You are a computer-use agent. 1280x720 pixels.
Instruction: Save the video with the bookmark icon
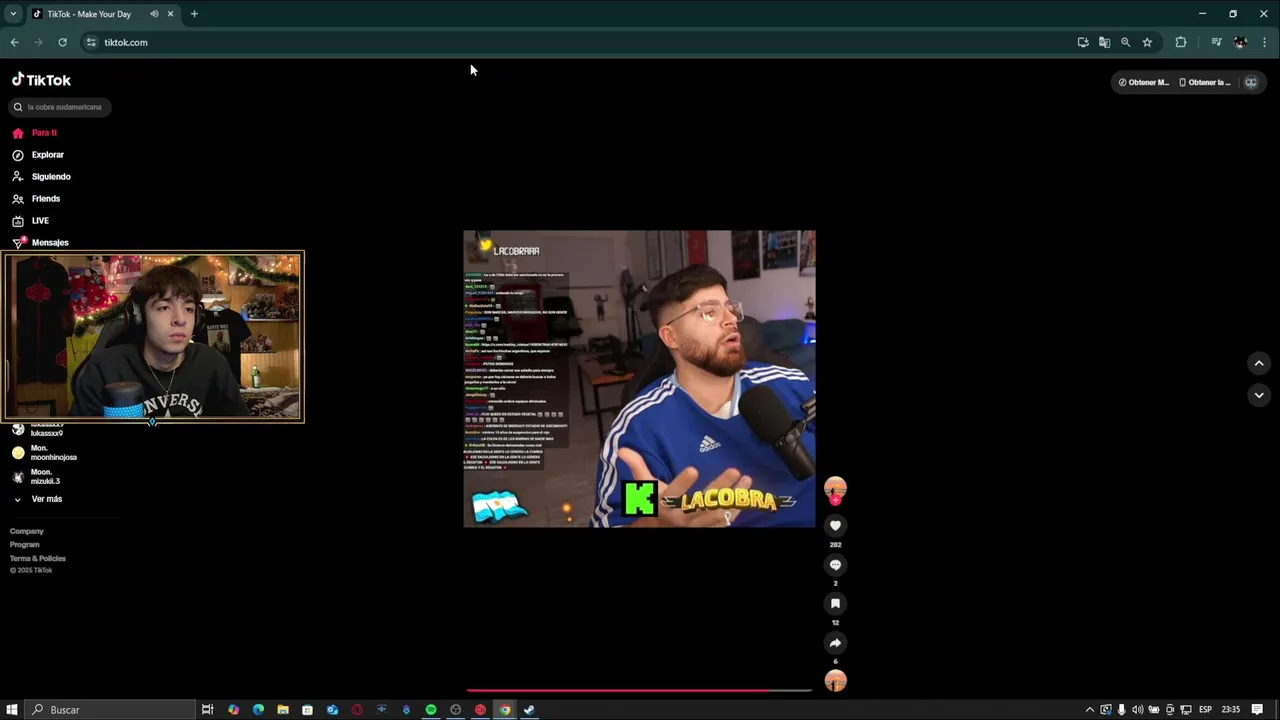(x=835, y=604)
